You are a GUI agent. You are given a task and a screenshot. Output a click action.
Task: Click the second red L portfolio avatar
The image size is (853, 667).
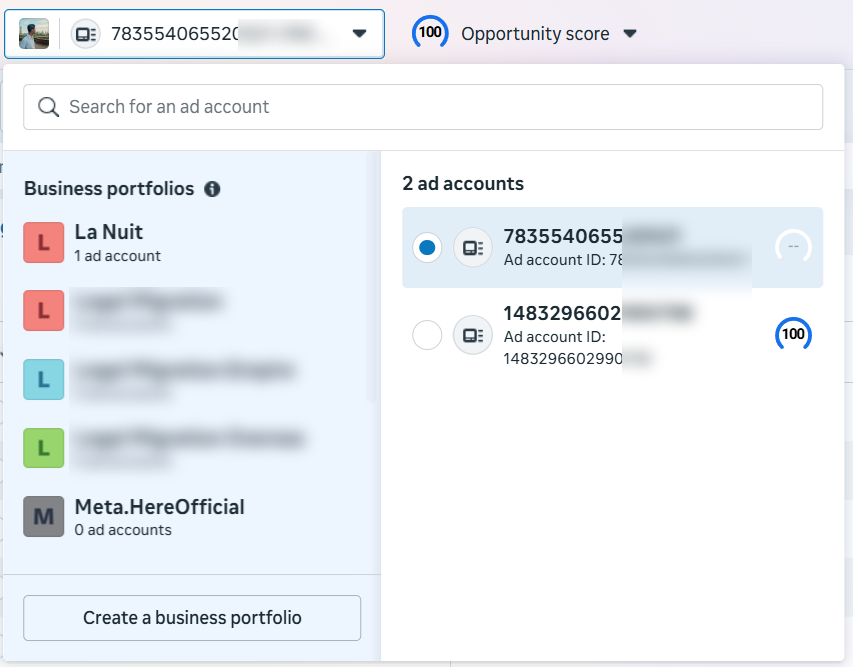click(x=44, y=311)
